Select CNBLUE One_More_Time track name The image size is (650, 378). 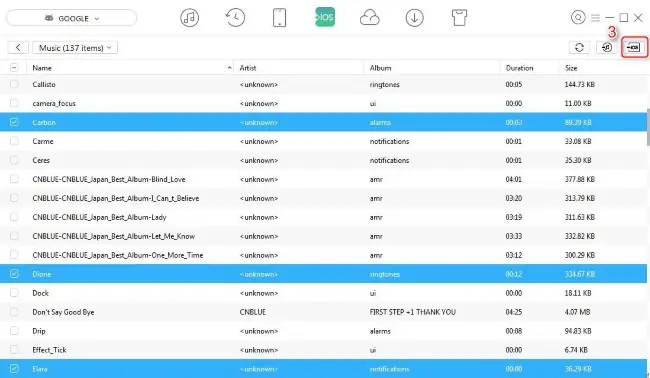tap(118, 255)
